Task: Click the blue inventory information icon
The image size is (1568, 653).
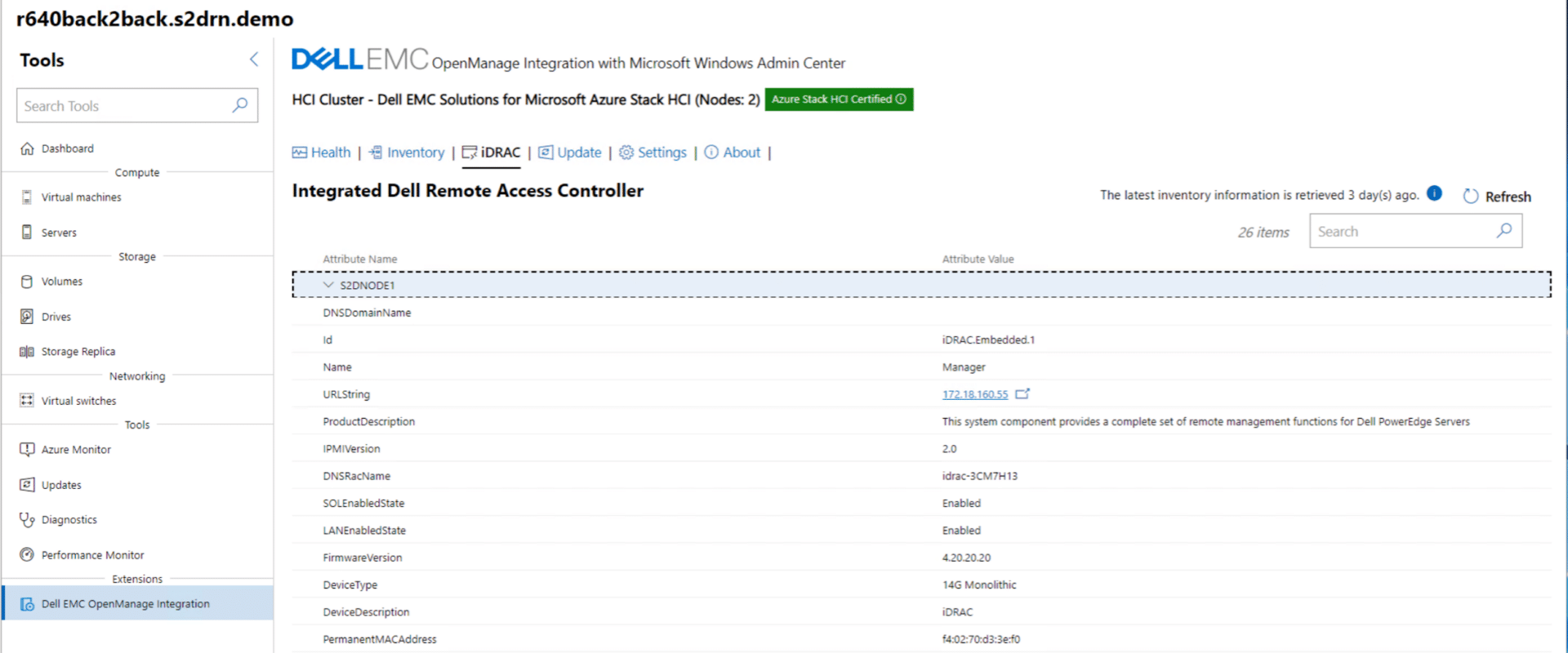Action: click(x=1434, y=193)
